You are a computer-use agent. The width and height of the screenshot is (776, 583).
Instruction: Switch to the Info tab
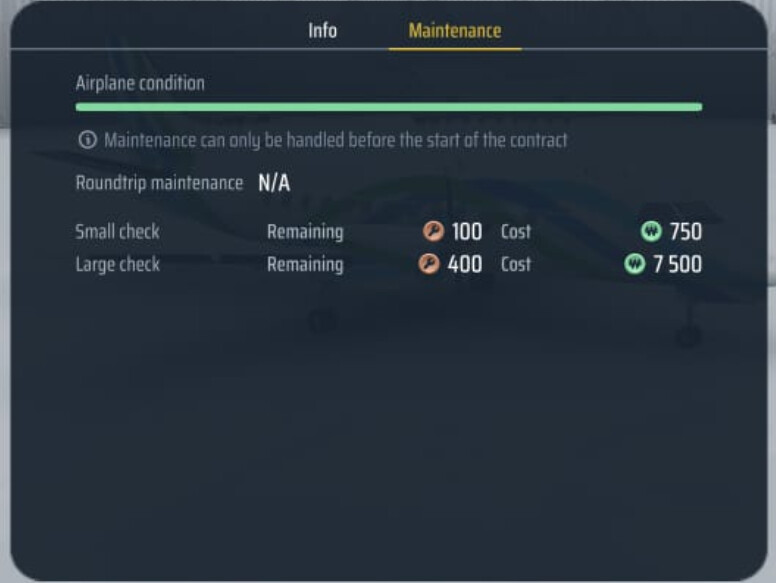tap(322, 30)
